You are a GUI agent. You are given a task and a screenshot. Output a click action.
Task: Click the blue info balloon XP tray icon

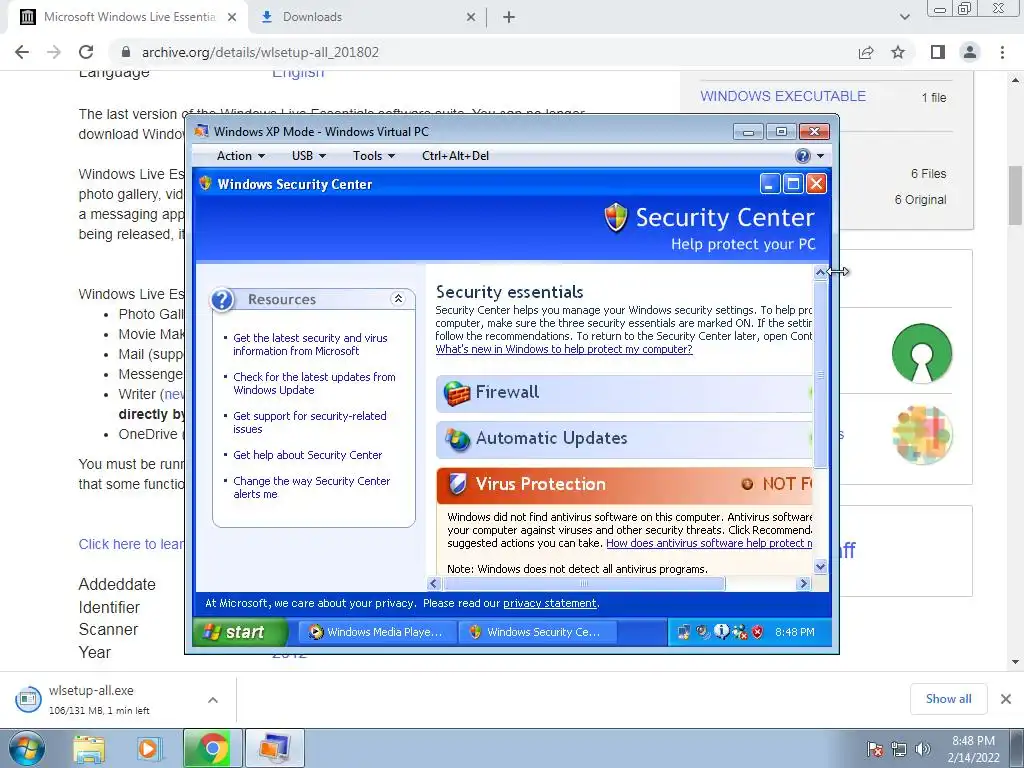722,632
